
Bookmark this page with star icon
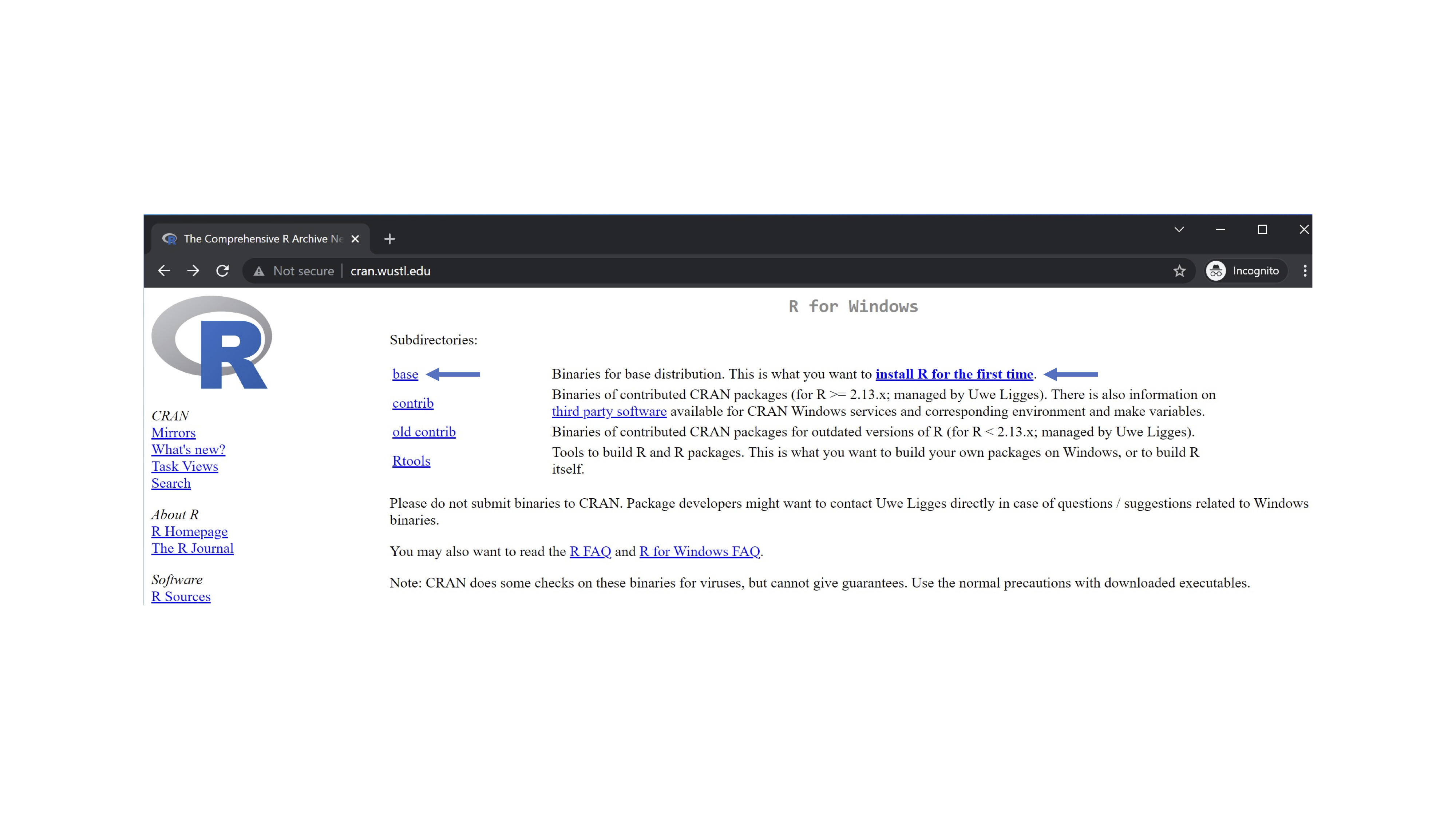(x=1179, y=271)
